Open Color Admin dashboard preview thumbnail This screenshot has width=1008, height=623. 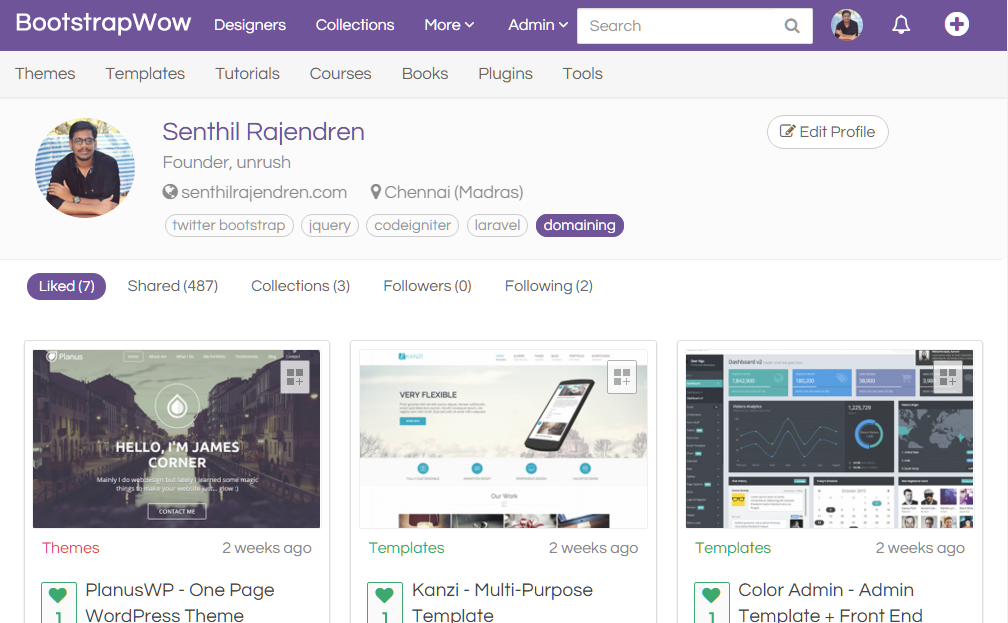[829, 439]
